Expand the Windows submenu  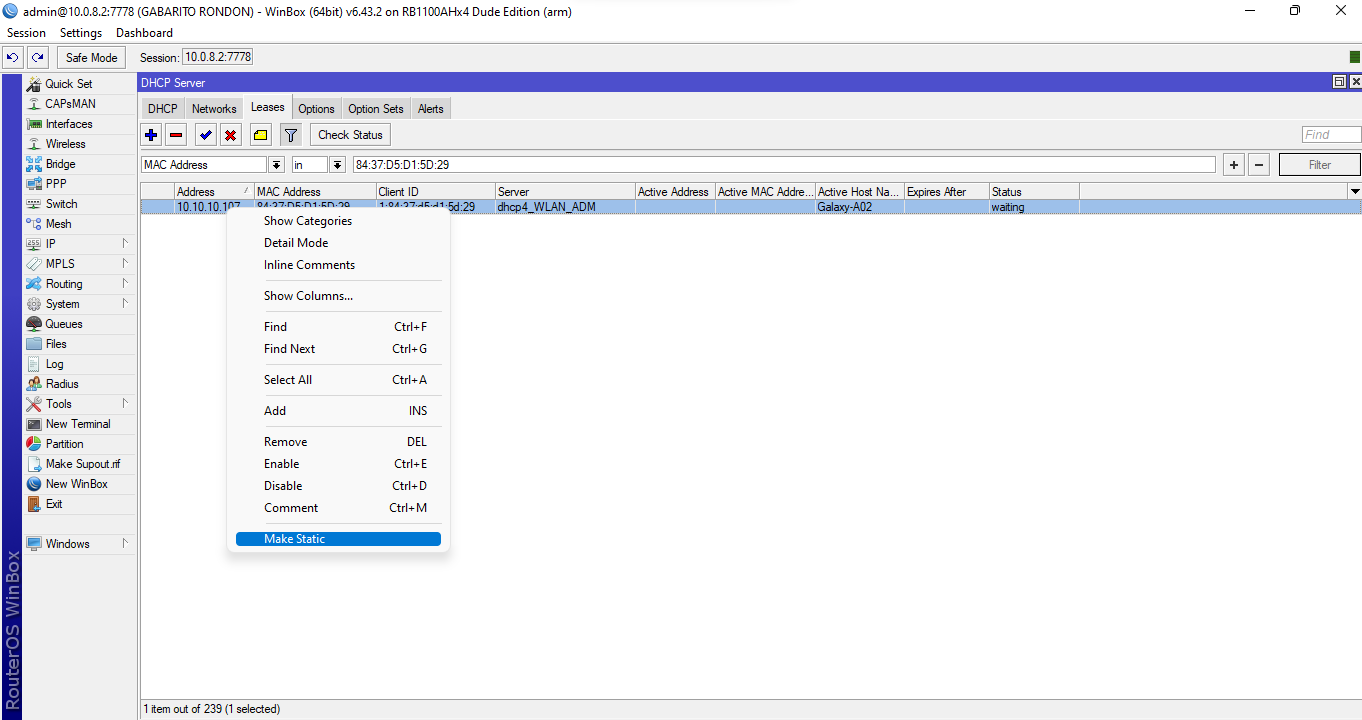(80, 544)
